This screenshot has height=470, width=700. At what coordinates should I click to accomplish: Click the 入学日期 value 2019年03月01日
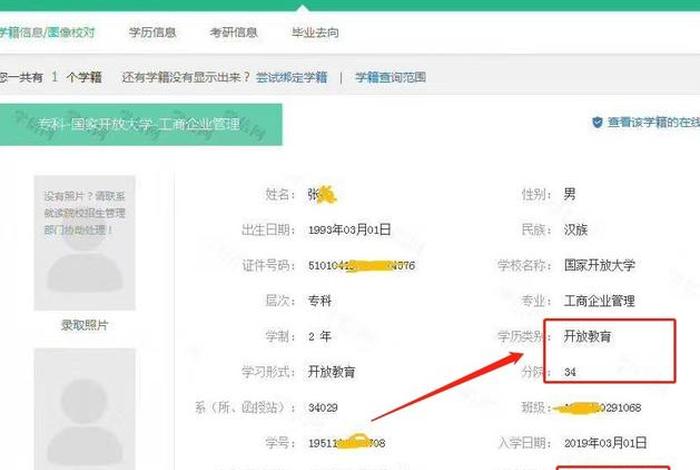click(x=605, y=443)
